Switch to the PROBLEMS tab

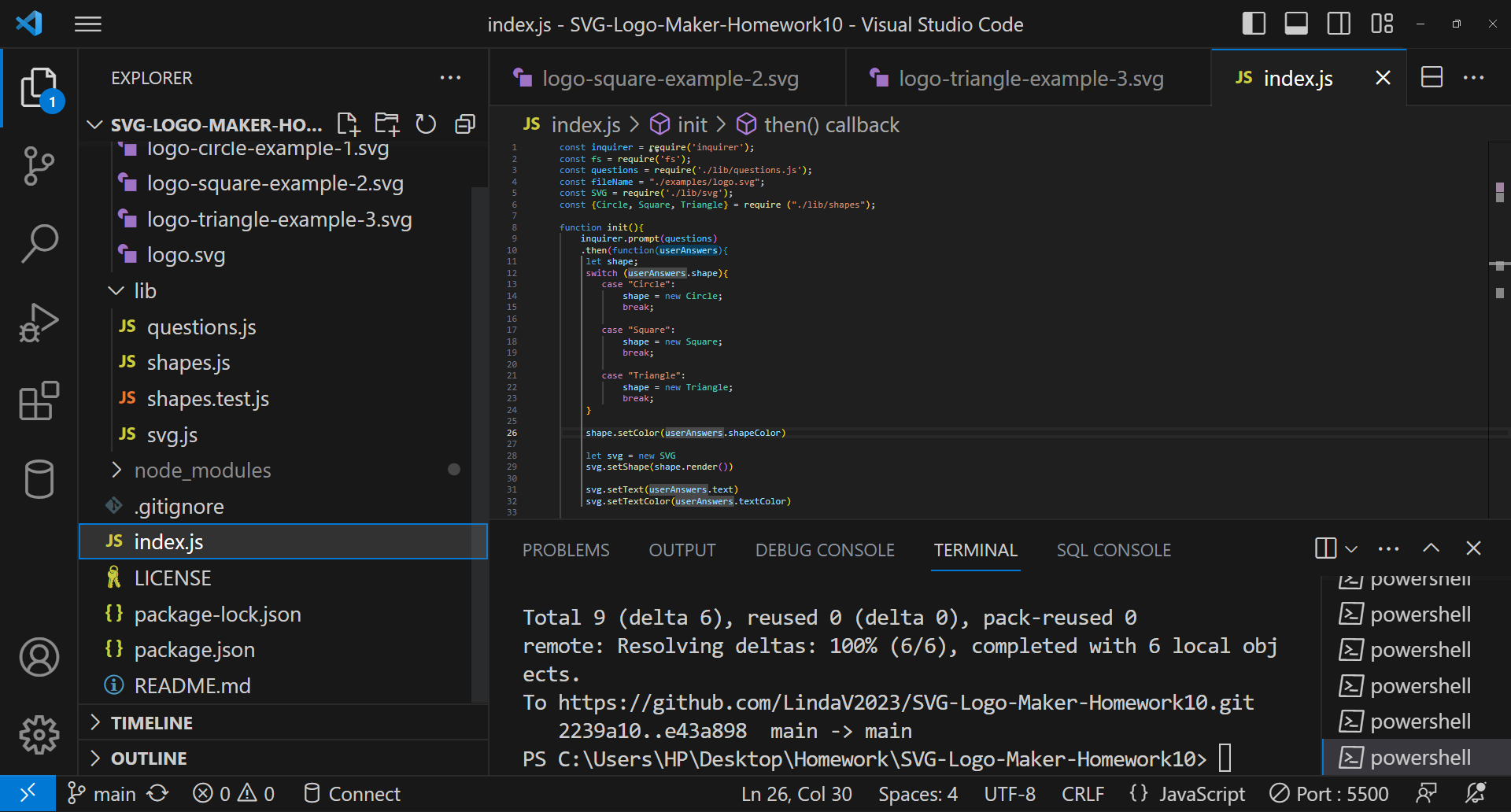point(566,549)
